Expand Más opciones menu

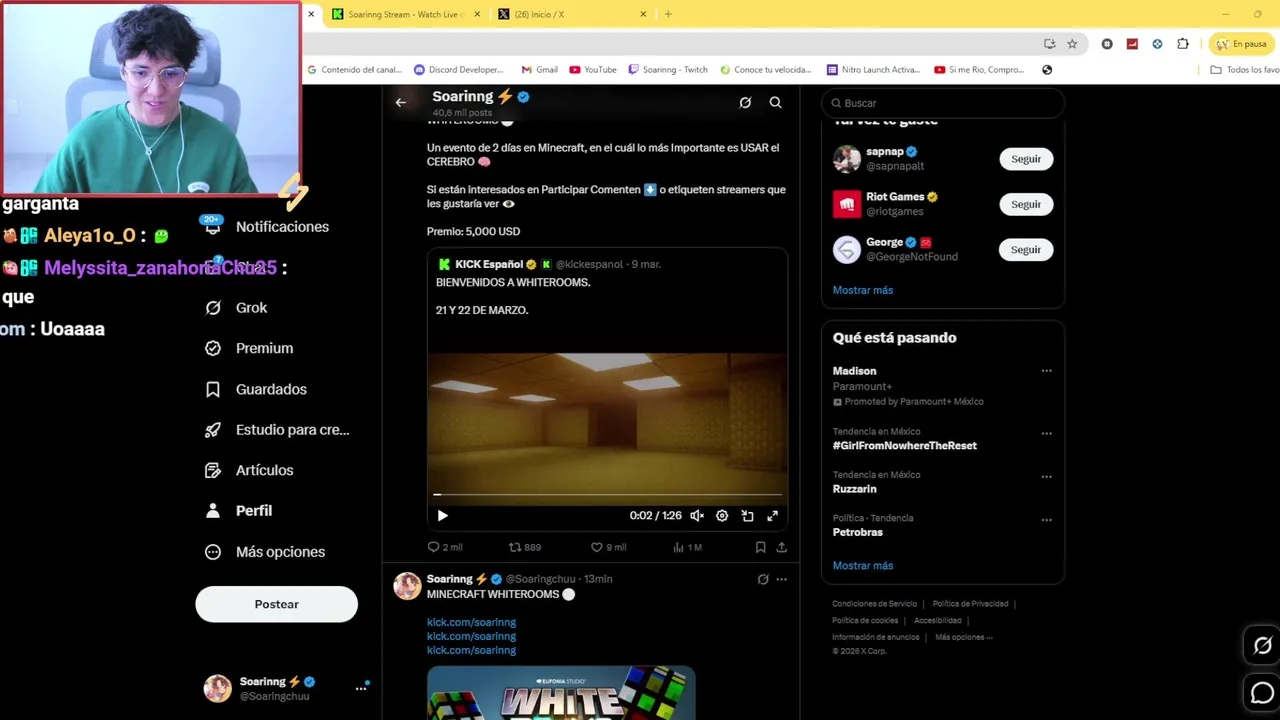click(x=265, y=552)
